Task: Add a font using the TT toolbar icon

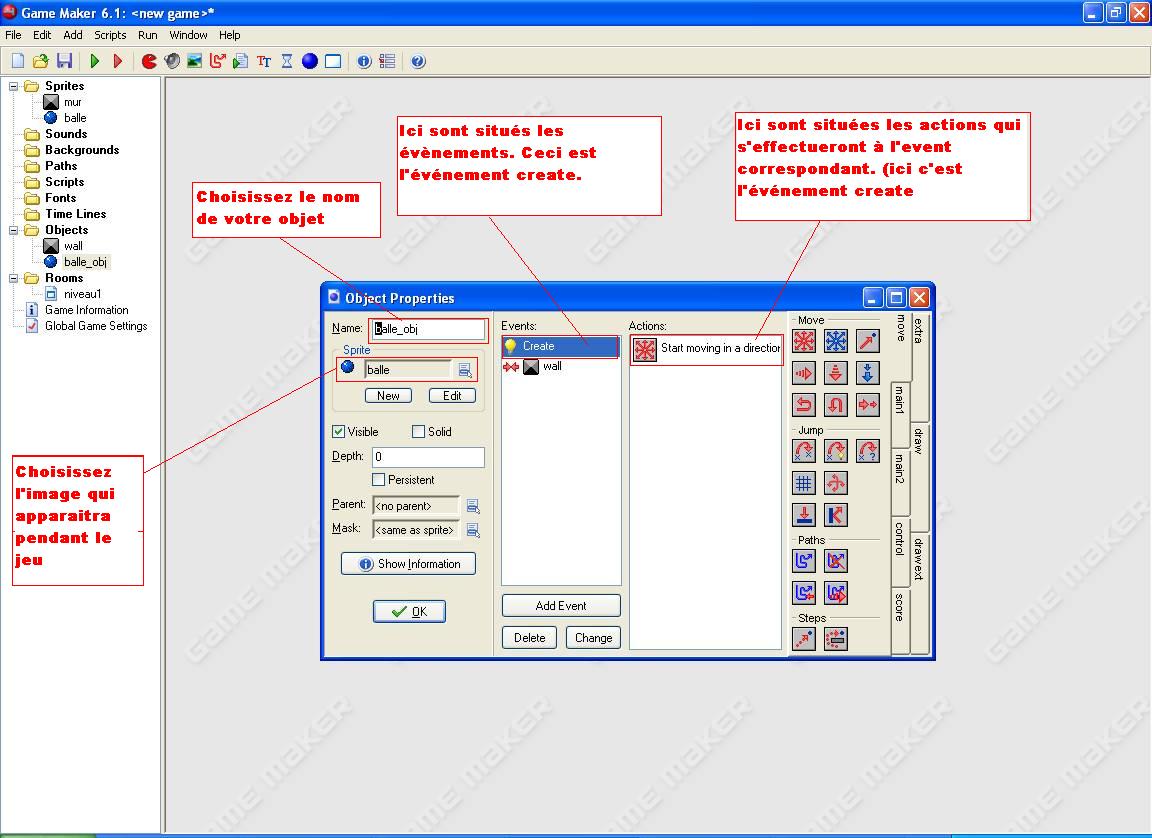Action: [264, 62]
